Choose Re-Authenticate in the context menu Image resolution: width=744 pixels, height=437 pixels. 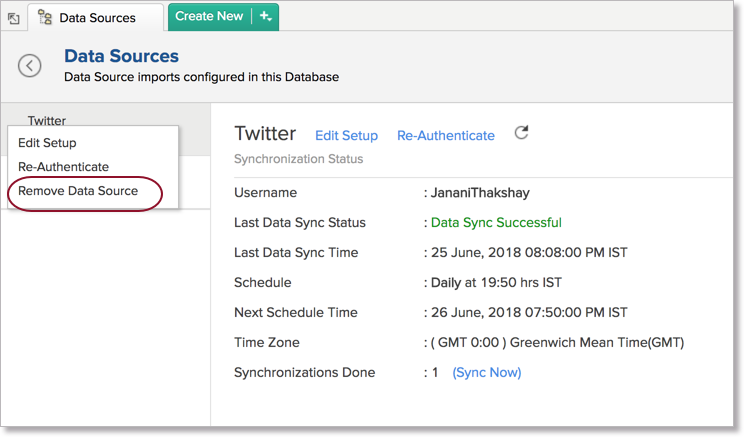pos(63,167)
